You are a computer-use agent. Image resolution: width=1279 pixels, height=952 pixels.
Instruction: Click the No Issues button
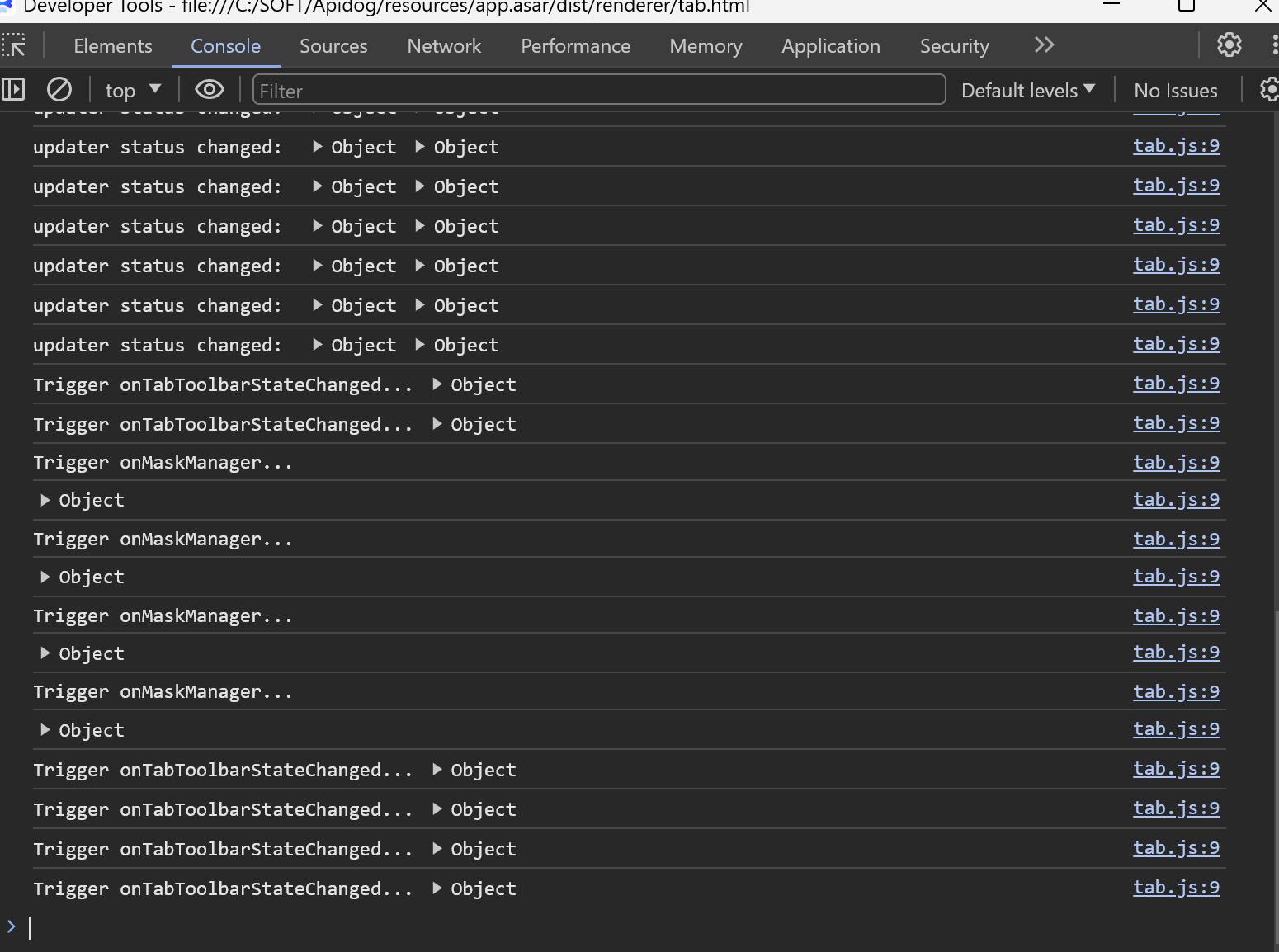coord(1175,90)
